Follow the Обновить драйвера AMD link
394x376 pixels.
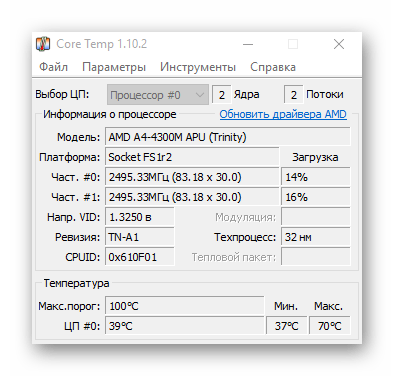283,114
